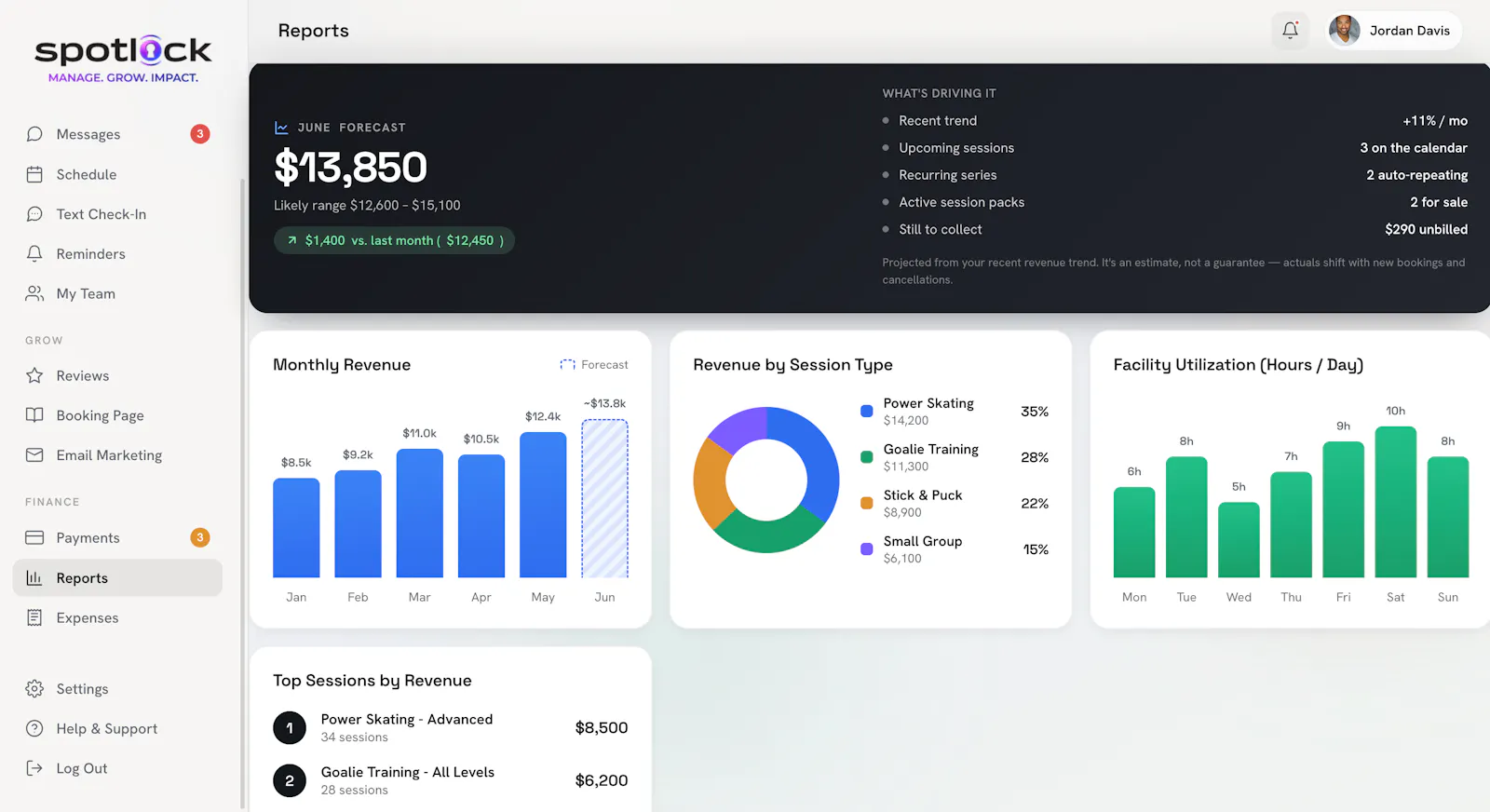This screenshot has width=1490, height=812.
Task: Click the Log Out arrow icon
Action: 34,768
